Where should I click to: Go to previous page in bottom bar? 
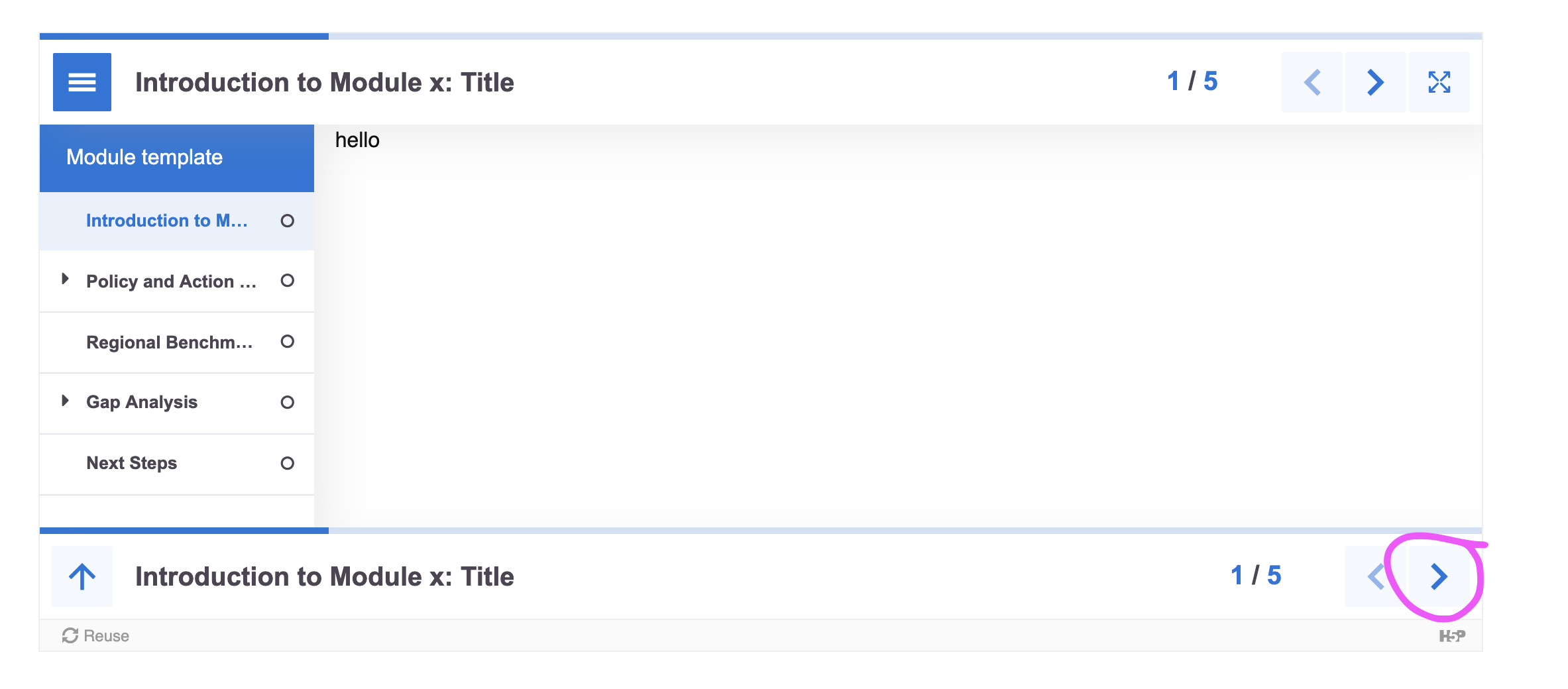1376,576
